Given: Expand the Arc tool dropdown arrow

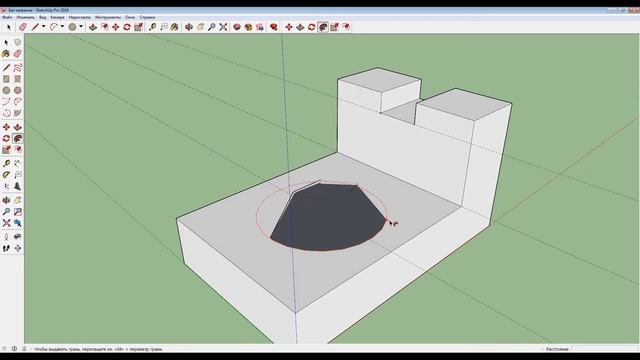Looking at the screenshot, I should [x=62, y=27].
